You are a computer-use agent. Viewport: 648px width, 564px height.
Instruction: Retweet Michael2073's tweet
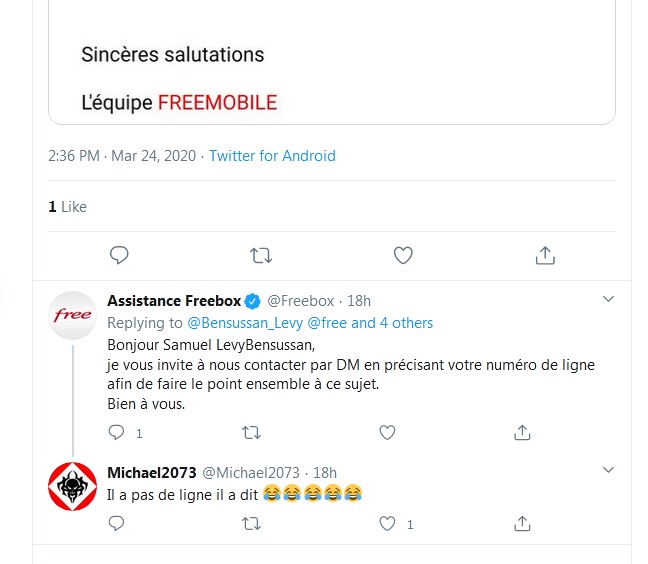click(x=252, y=523)
